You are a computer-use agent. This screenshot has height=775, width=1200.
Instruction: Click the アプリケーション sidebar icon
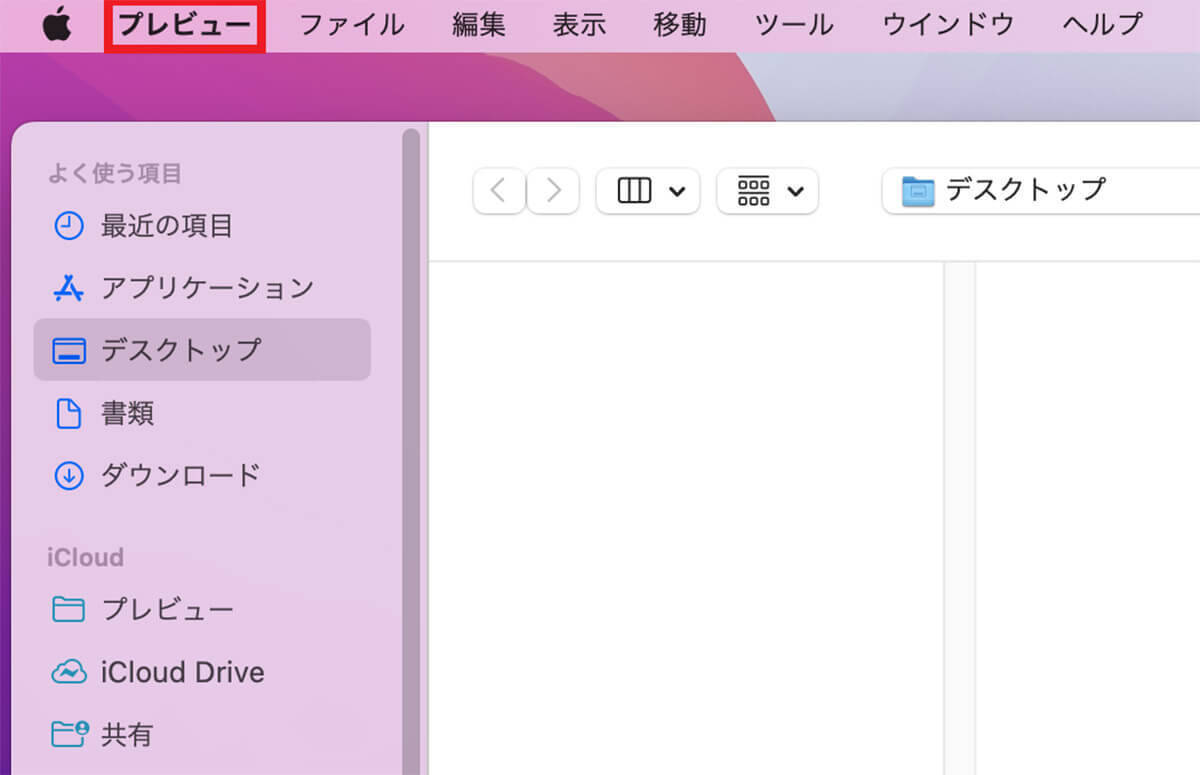[x=68, y=289]
